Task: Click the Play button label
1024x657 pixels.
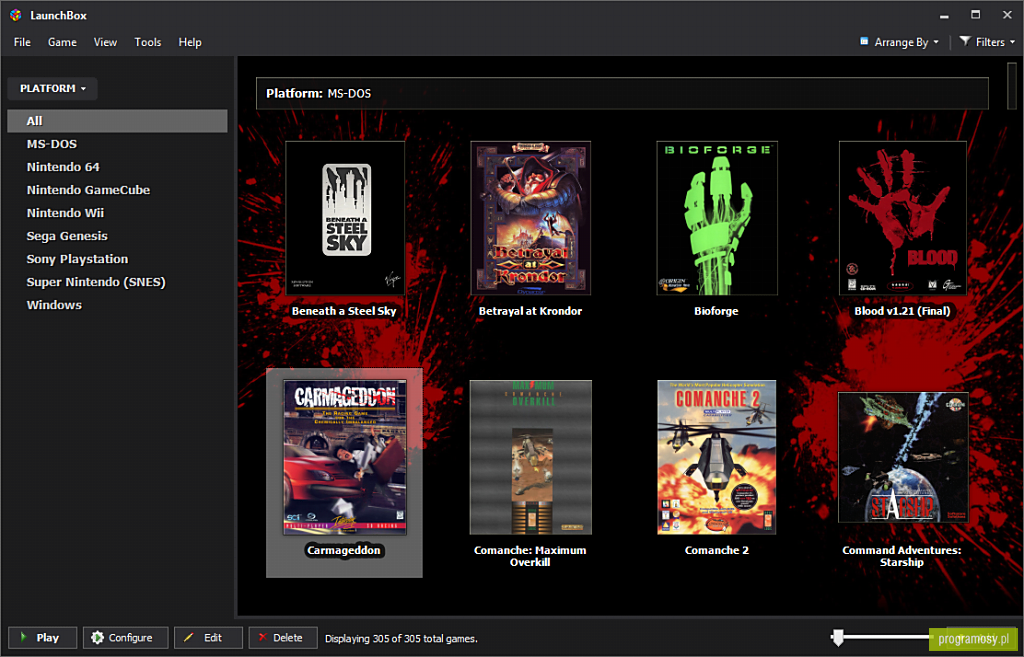Action: [x=48, y=637]
